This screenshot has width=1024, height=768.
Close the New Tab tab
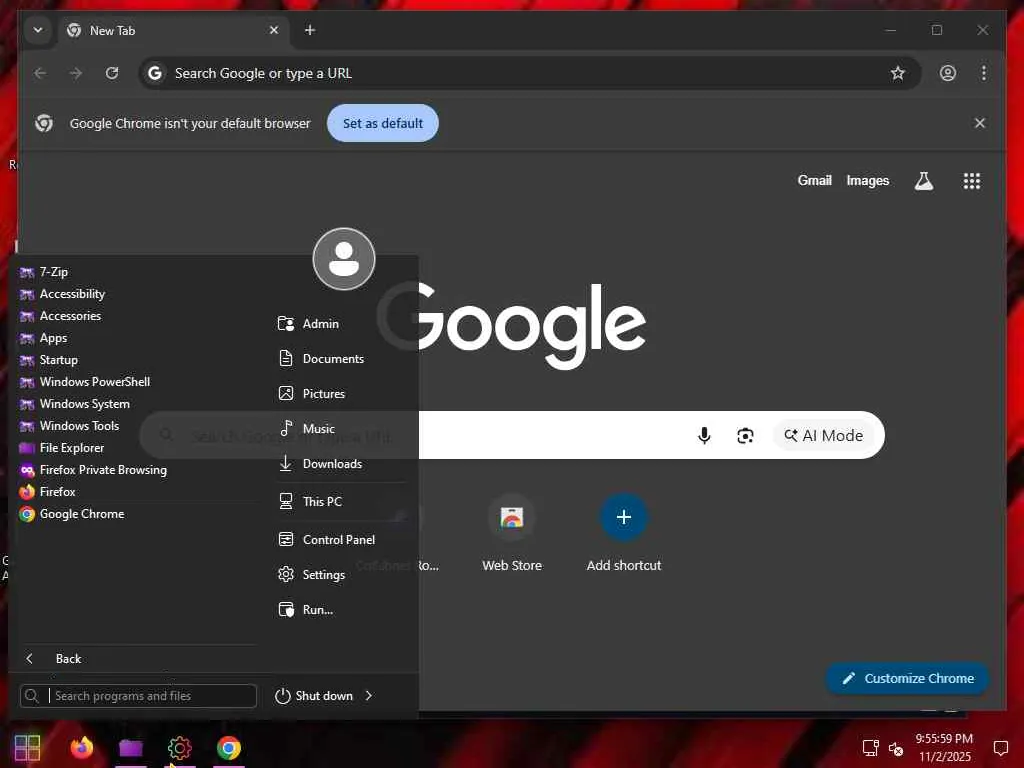[274, 30]
